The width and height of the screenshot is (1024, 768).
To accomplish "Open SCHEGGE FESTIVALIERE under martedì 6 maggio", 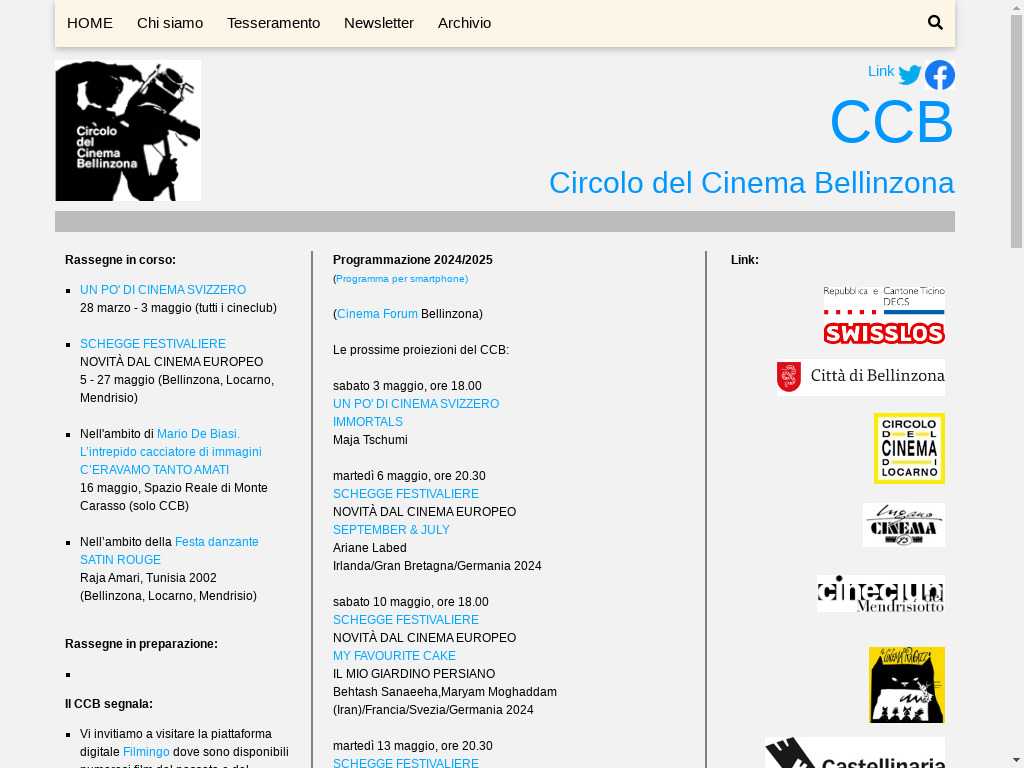I will point(406,494).
